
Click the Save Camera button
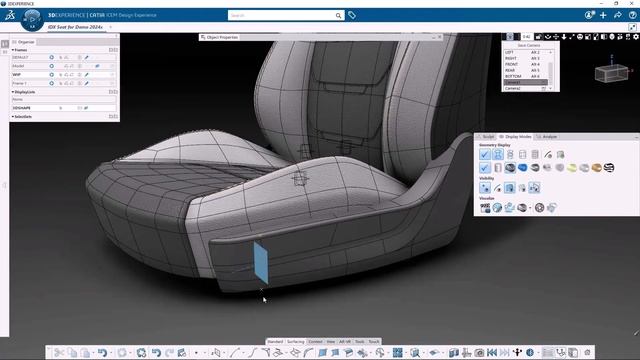click(529, 46)
